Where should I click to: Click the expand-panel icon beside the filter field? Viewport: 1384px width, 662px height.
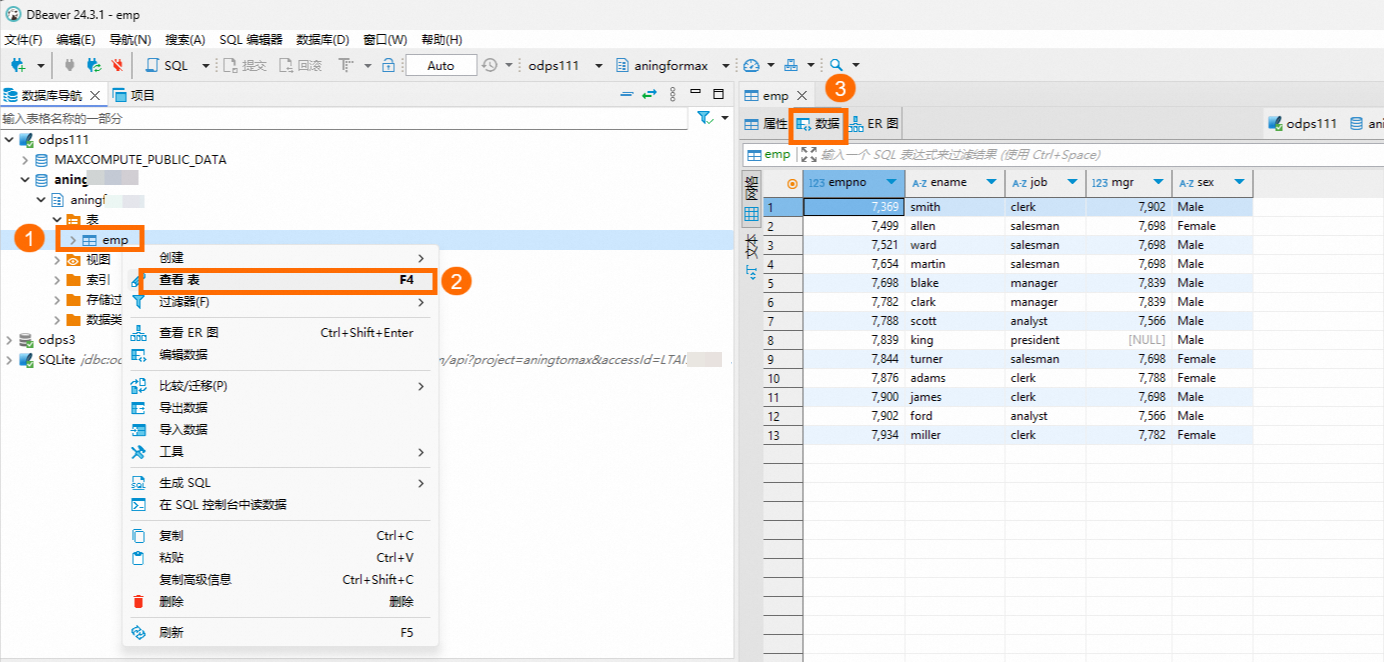click(x=809, y=154)
